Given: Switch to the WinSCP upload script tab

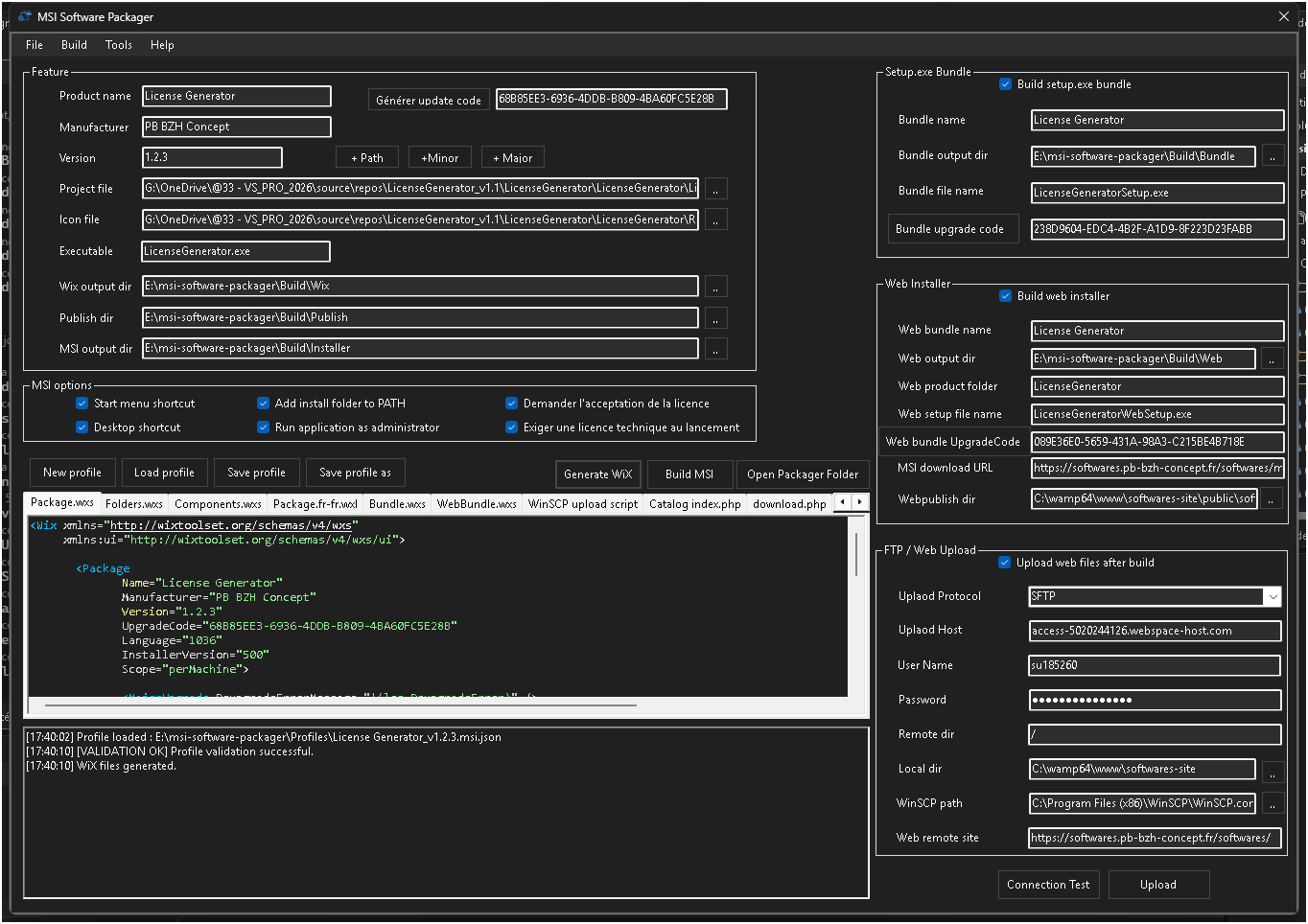Looking at the screenshot, I should pos(583,504).
